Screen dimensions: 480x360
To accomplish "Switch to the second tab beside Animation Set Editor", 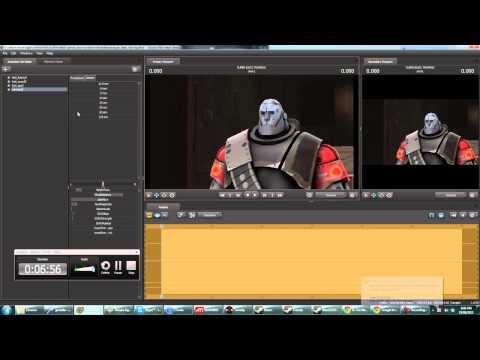I will [x=53, y=62].
